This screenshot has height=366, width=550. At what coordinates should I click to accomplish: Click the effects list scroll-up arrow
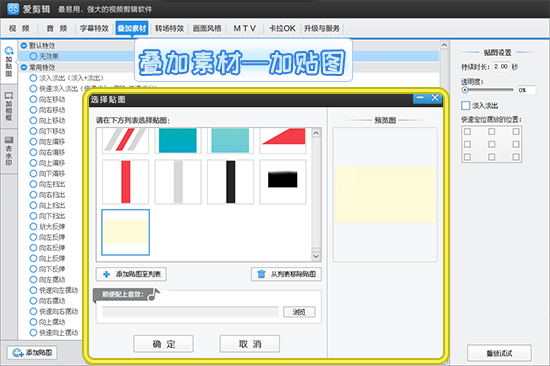click(x=444, y=45)
